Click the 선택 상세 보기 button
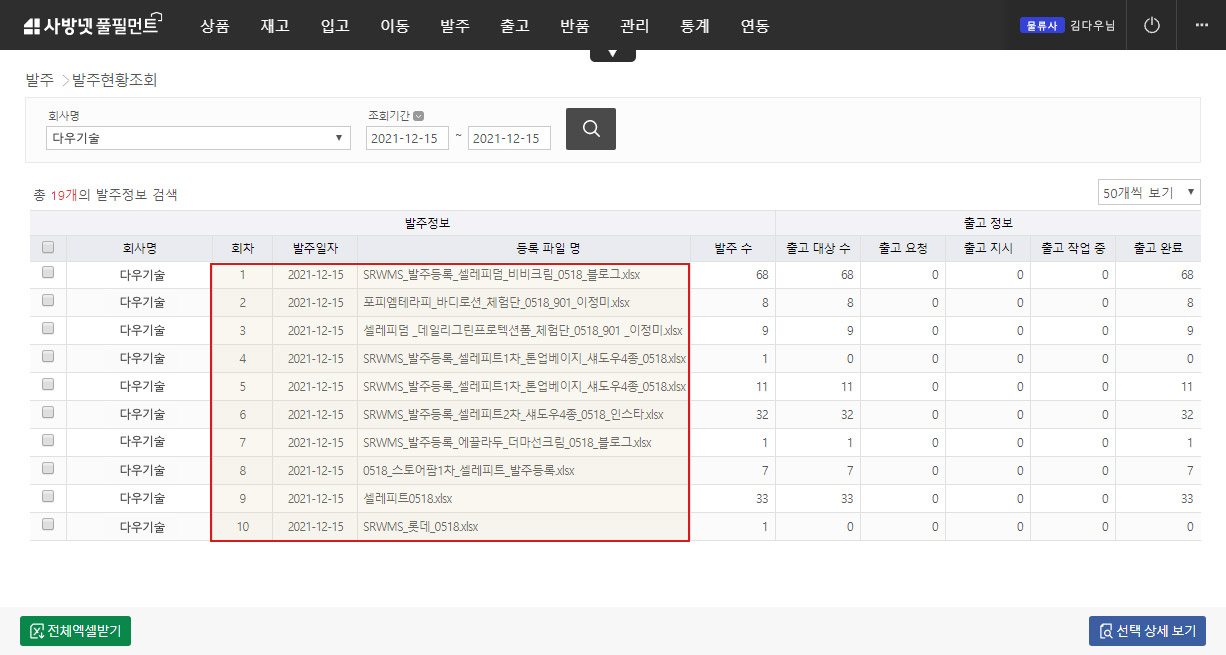The width and height of the screenshot is (1226, 655). point(1147,631)
